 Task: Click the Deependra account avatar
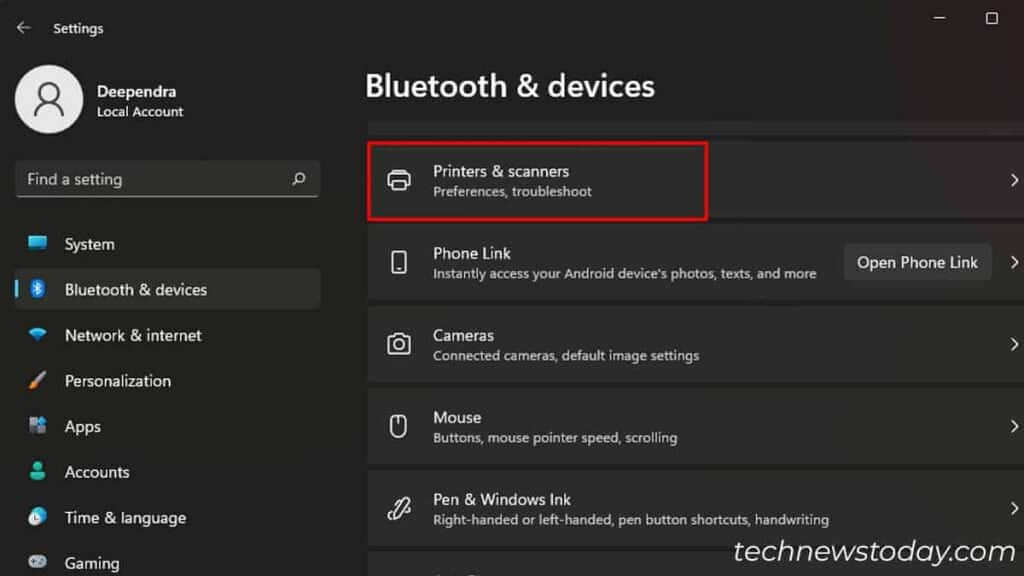[x=49, y=100]
